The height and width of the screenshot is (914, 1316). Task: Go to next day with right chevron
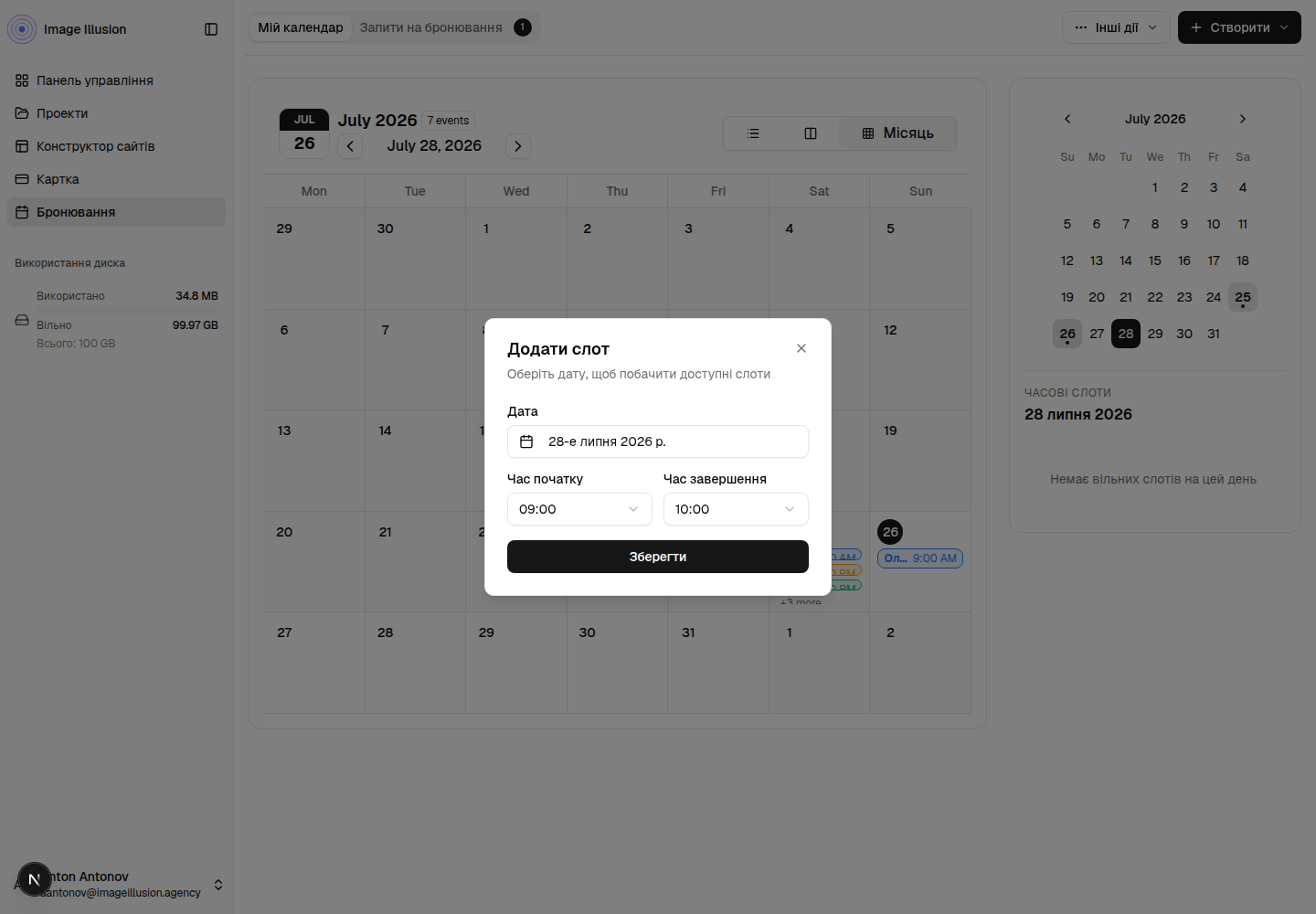point(518,146)
